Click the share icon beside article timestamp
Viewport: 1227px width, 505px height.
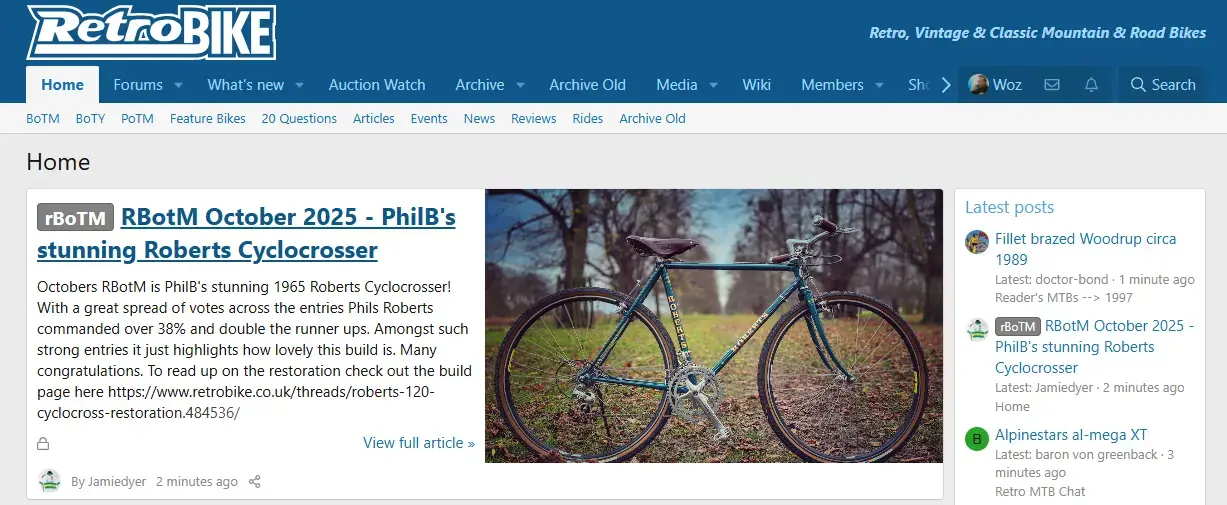coord(254,482)
